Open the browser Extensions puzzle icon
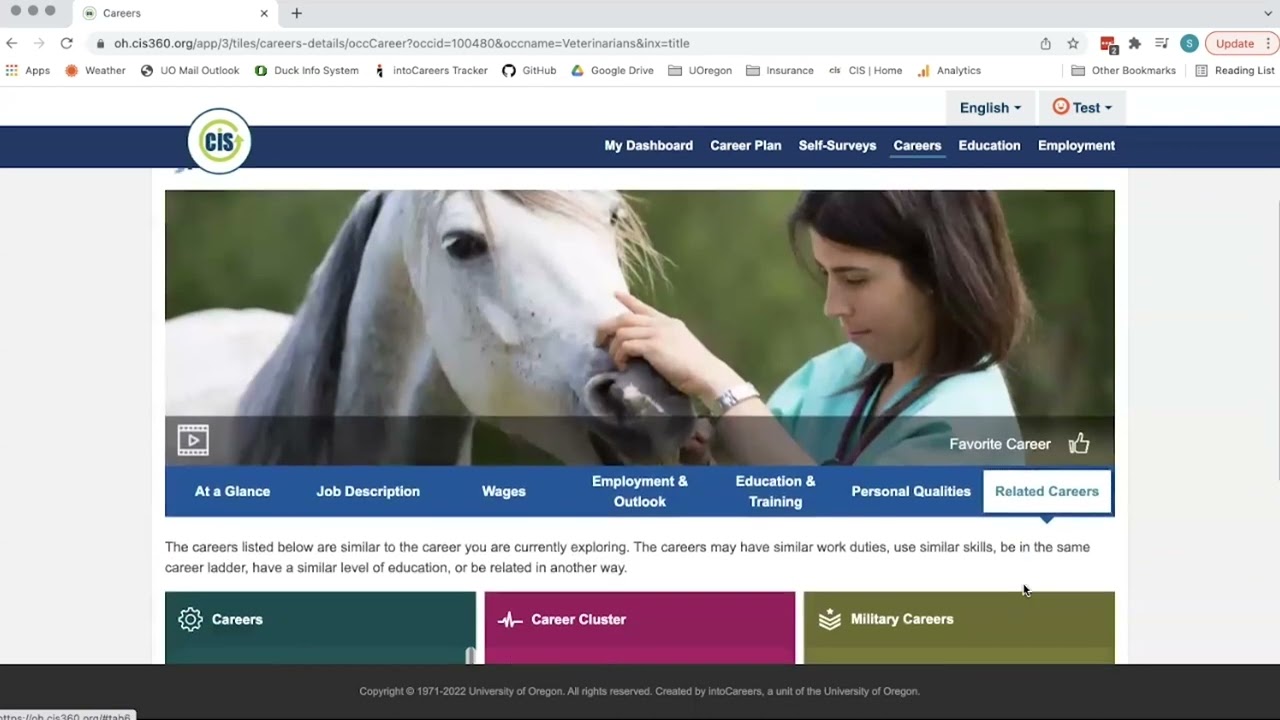This screenshot has width=1280, height=720. (x=1134, y=43)
